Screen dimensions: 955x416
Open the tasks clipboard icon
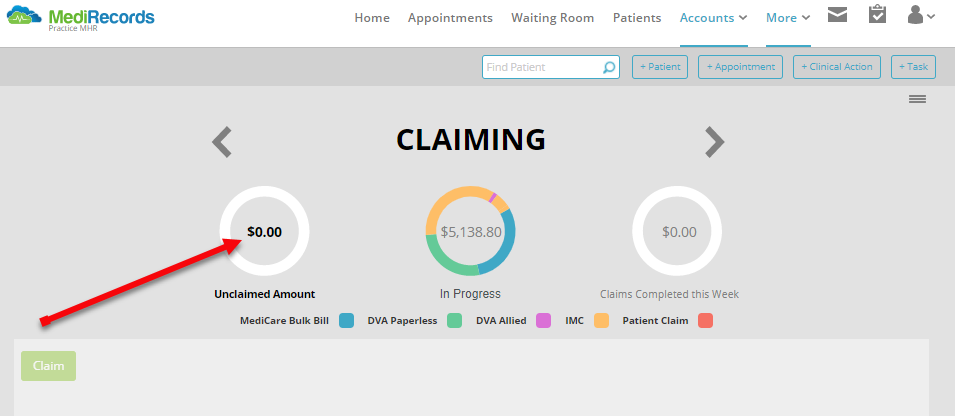click(877, 15)
